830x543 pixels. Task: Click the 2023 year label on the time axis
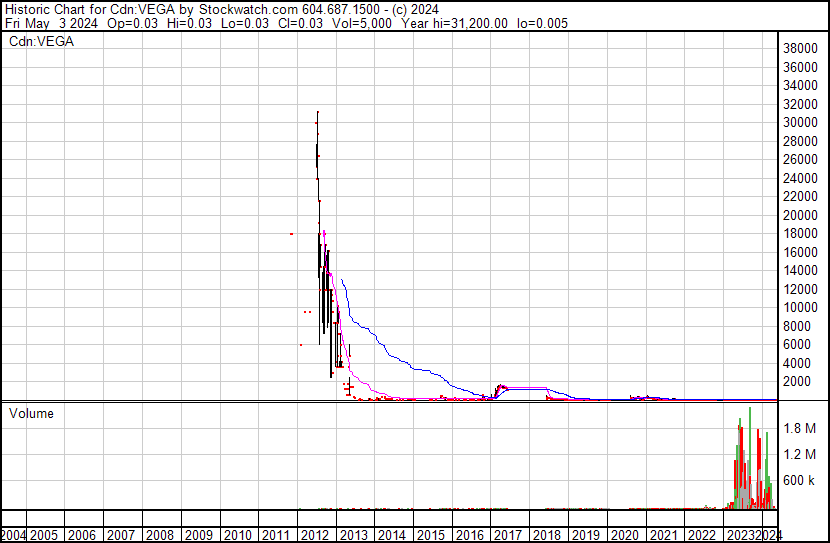pos(740,535)
